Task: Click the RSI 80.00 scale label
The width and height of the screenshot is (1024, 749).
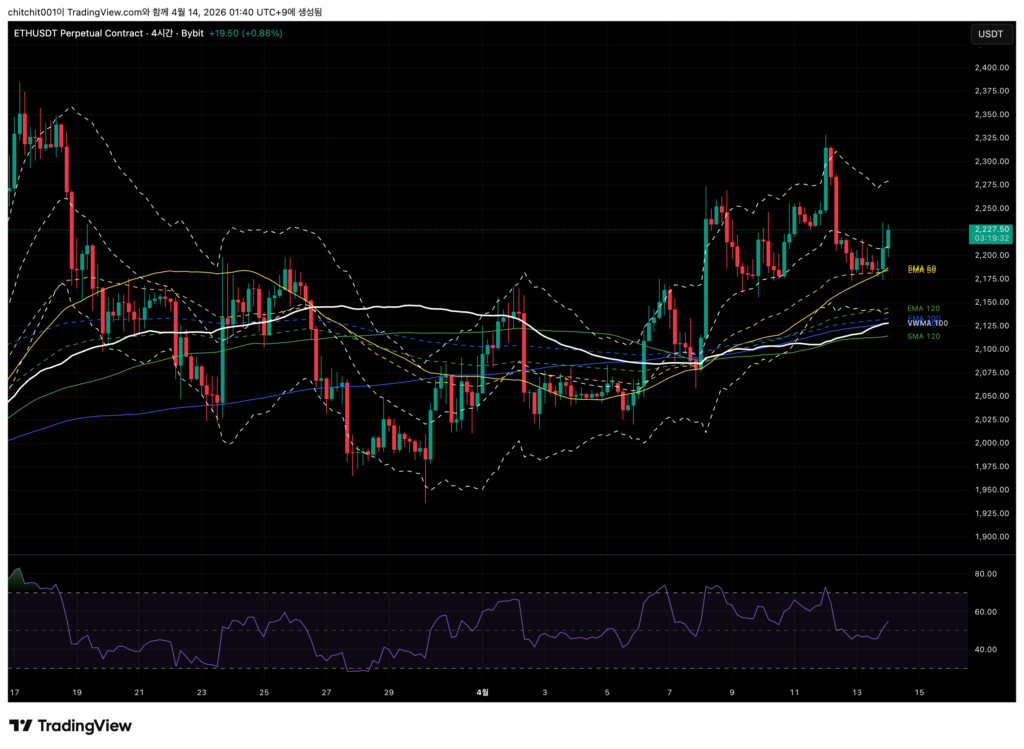Action: click(985, 574)
